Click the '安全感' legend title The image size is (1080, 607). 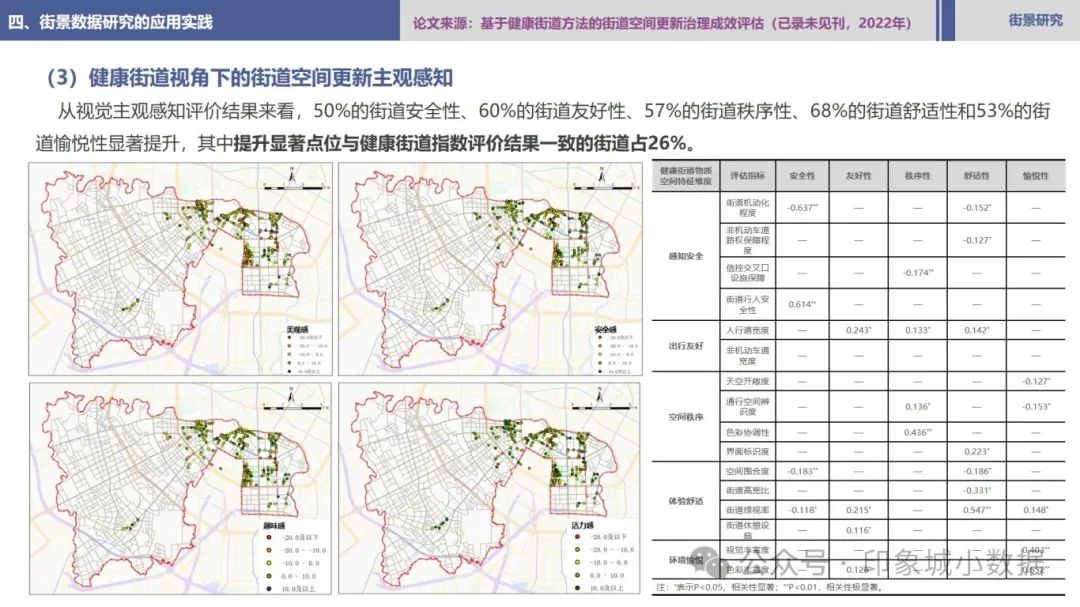[x=605, y=329]
